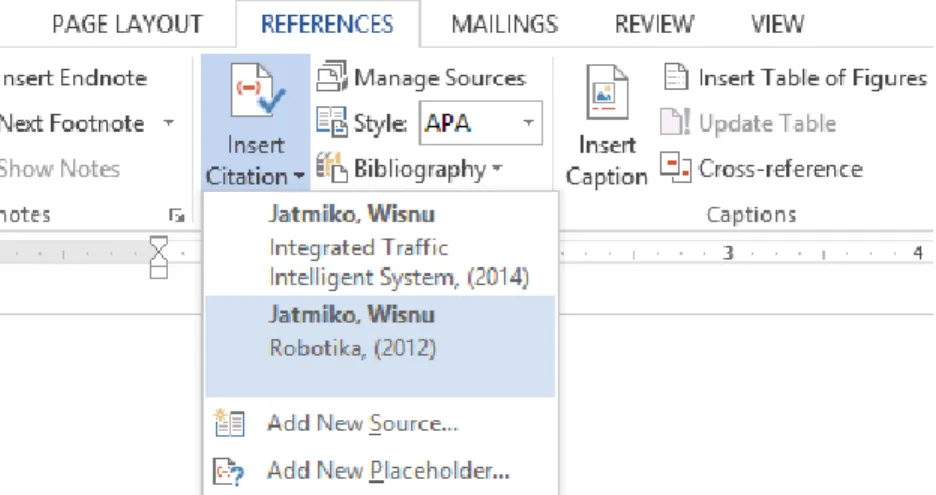Click the Manage Sources icon

pyautogui.click(x=332, y=76)
